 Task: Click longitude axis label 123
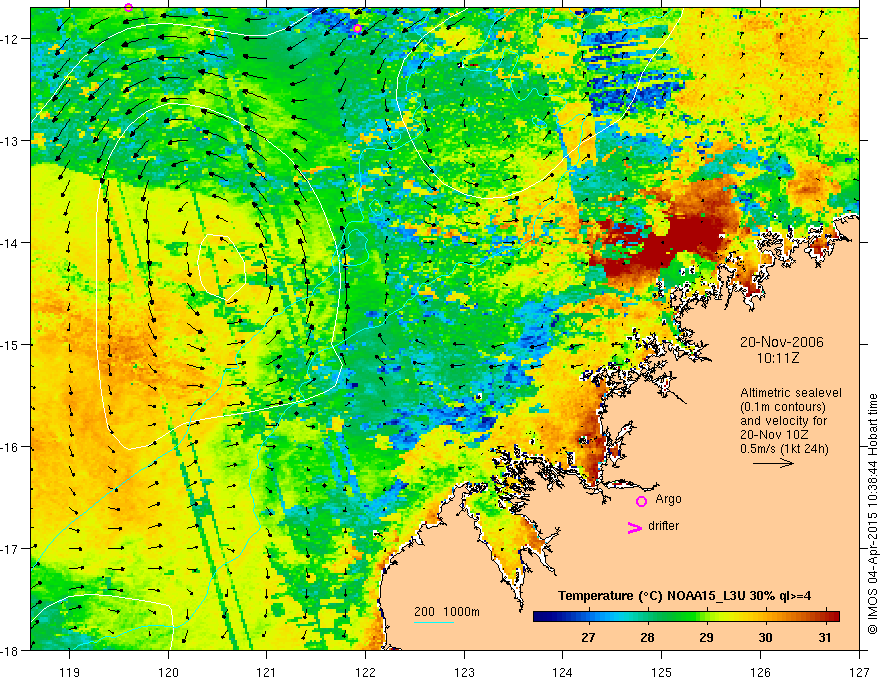[x=464, y=672]
